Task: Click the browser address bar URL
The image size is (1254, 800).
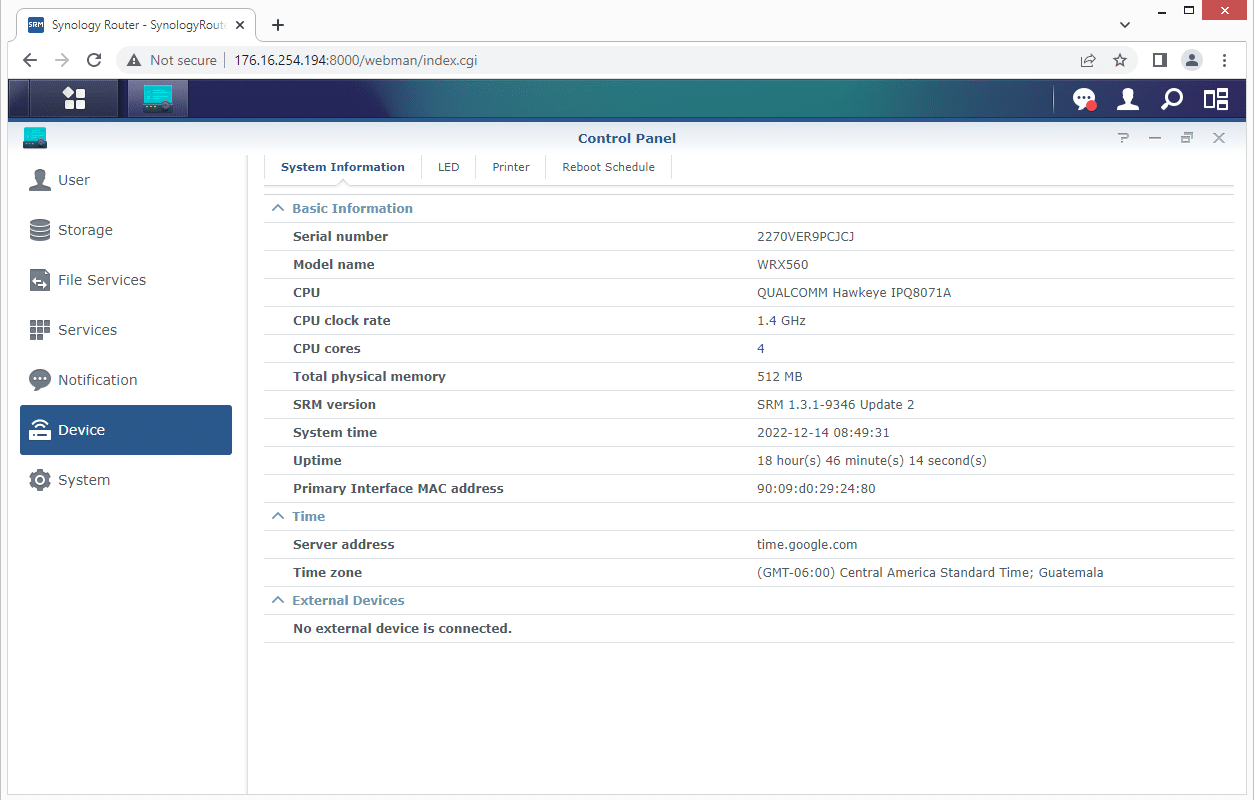Action: [x=355, y=60]
